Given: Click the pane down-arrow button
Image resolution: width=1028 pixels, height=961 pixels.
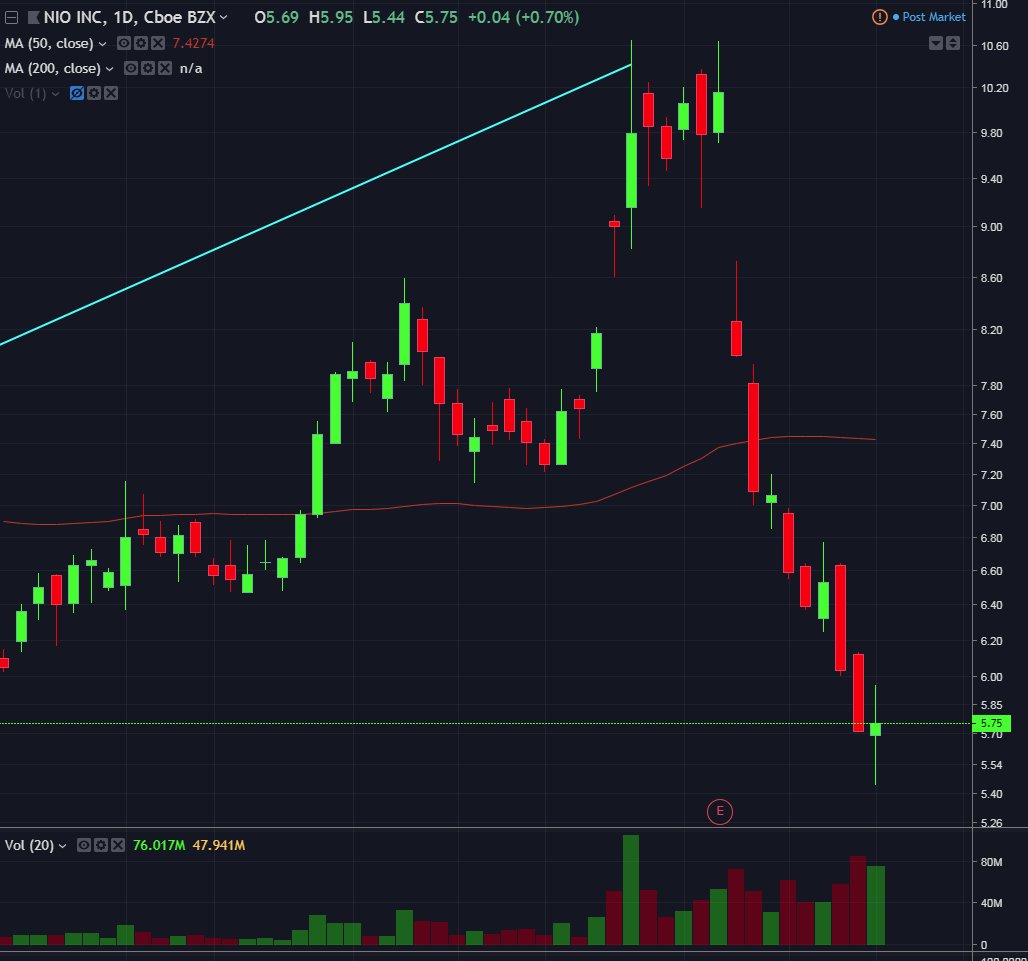Looking at the screenshot, I should coord(936,43).
